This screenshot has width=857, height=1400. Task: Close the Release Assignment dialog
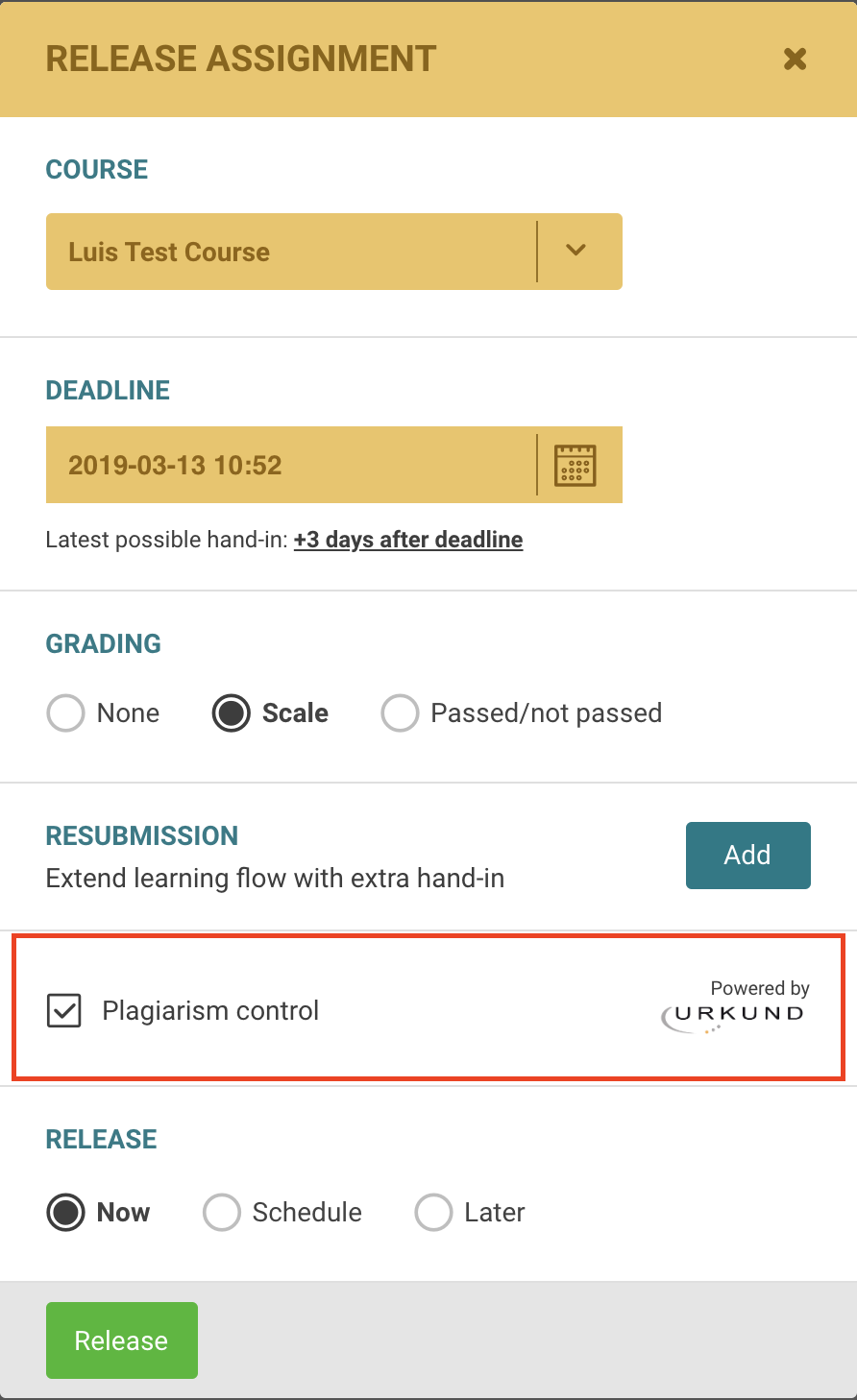pos(795,60)
